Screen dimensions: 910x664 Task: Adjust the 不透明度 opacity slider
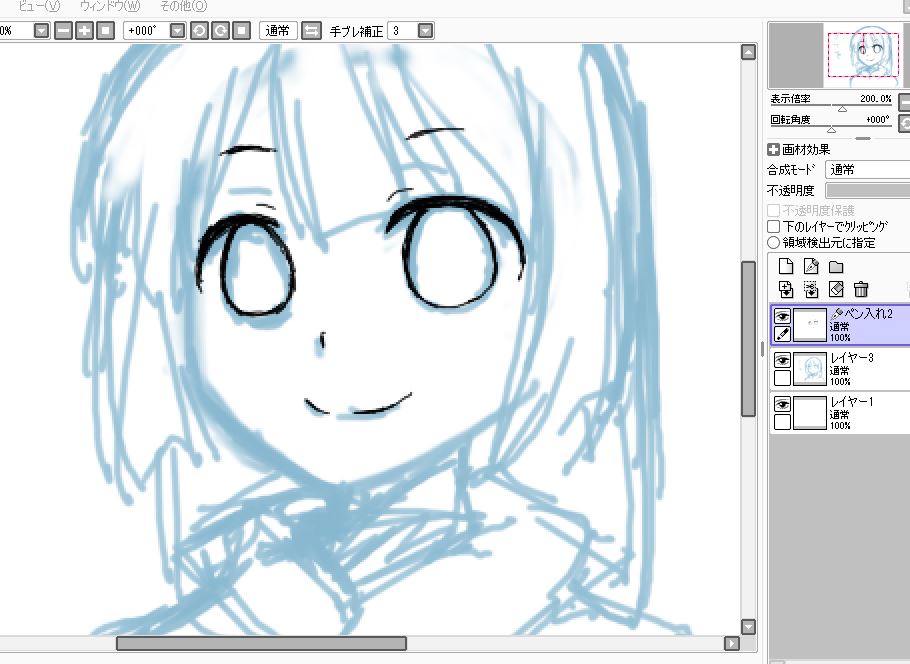click(x=868, y=190)
